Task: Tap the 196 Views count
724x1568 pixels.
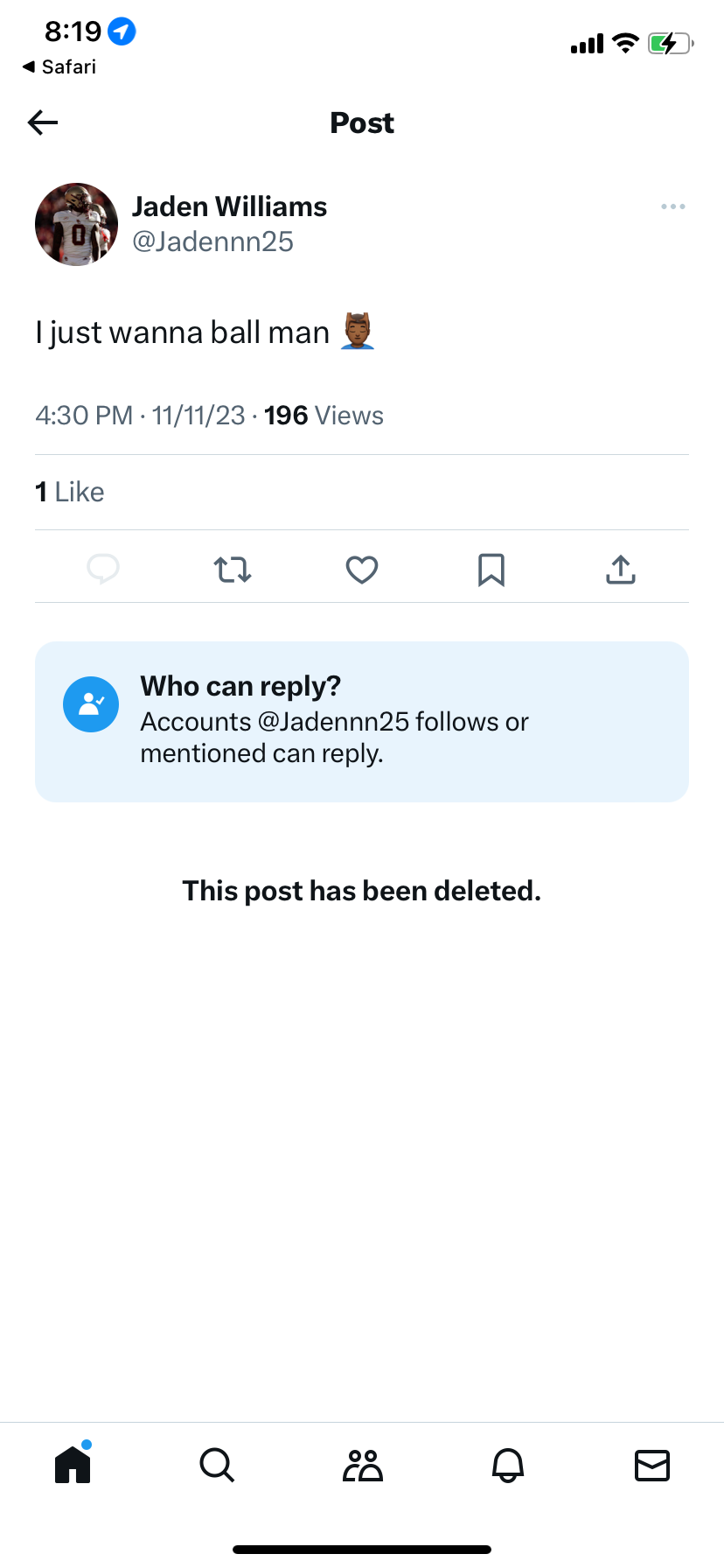Action: [324, 416]
